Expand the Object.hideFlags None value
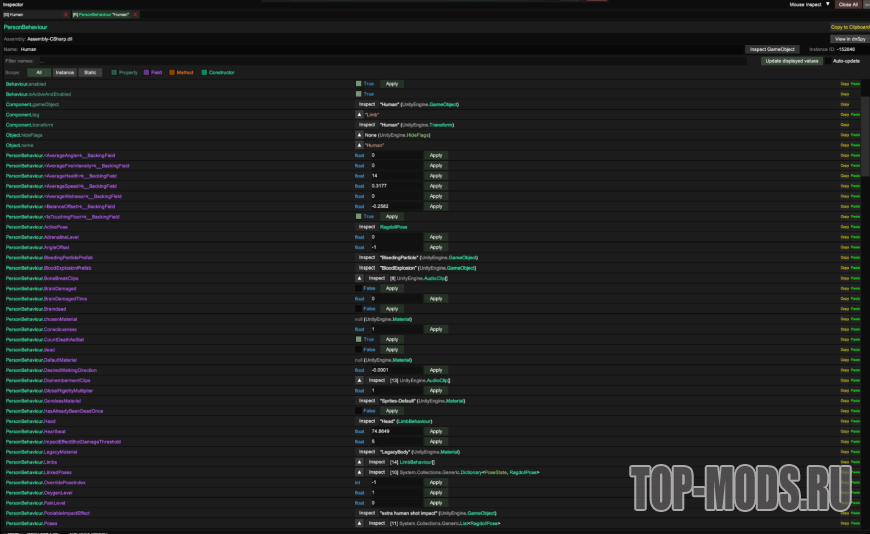Screen dimensions: 870x534 click(359, 135)
